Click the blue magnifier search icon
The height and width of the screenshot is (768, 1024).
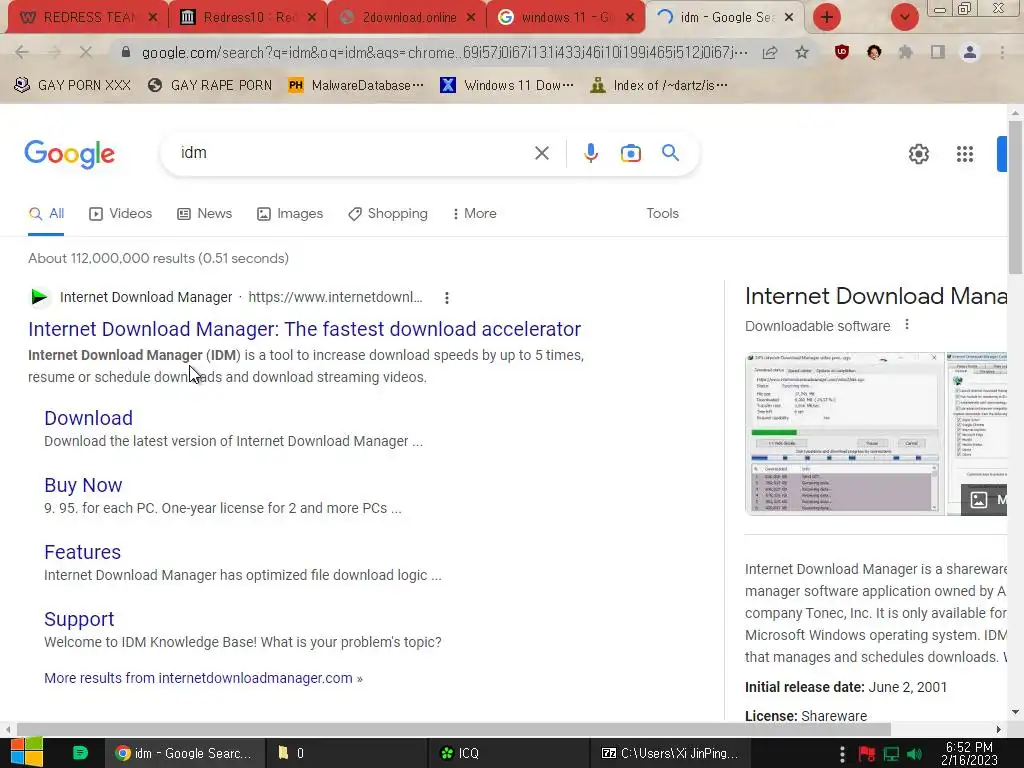(670, 153)
